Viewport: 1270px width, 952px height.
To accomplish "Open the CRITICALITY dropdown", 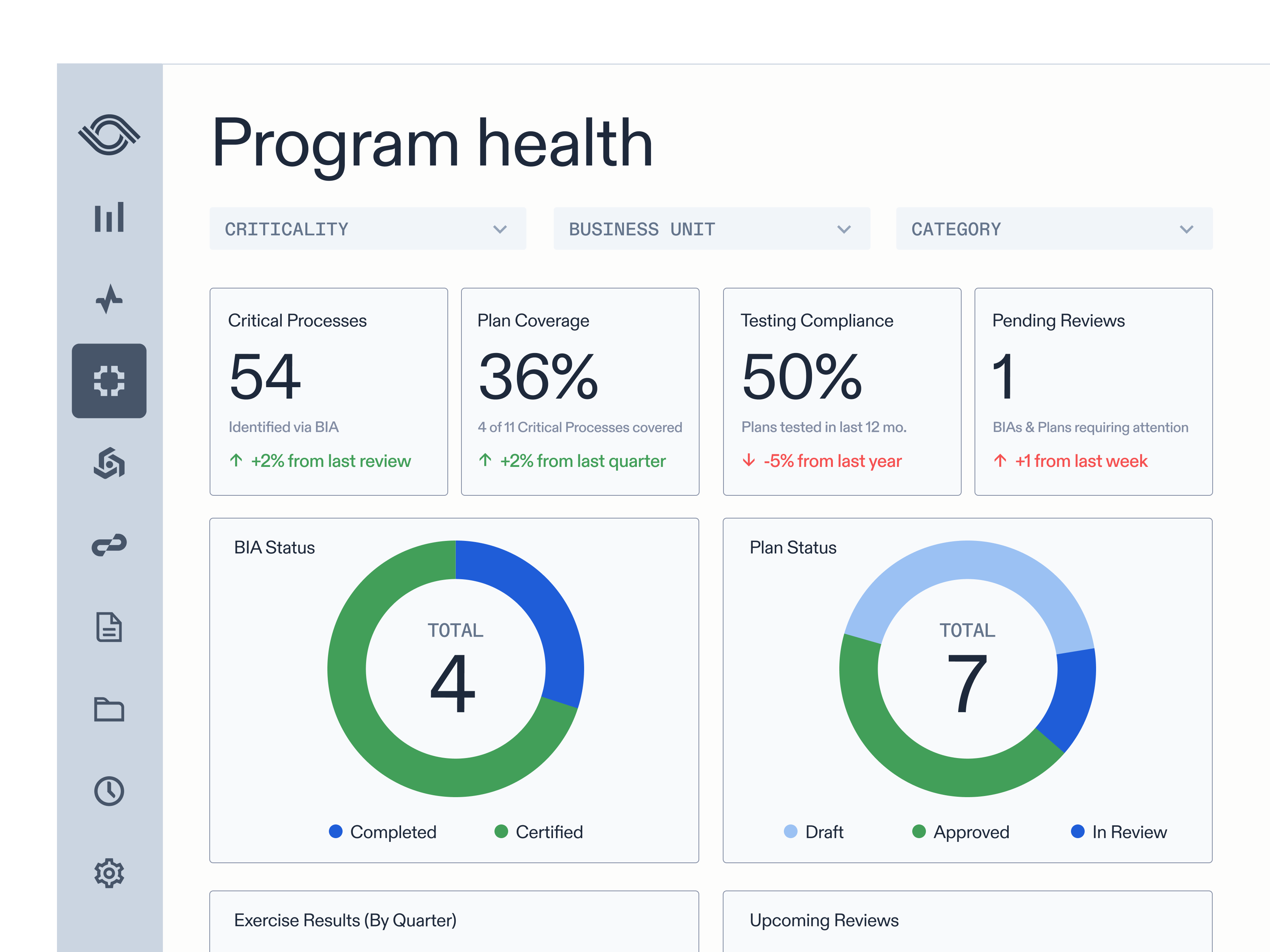I will (x=368, y=229).
